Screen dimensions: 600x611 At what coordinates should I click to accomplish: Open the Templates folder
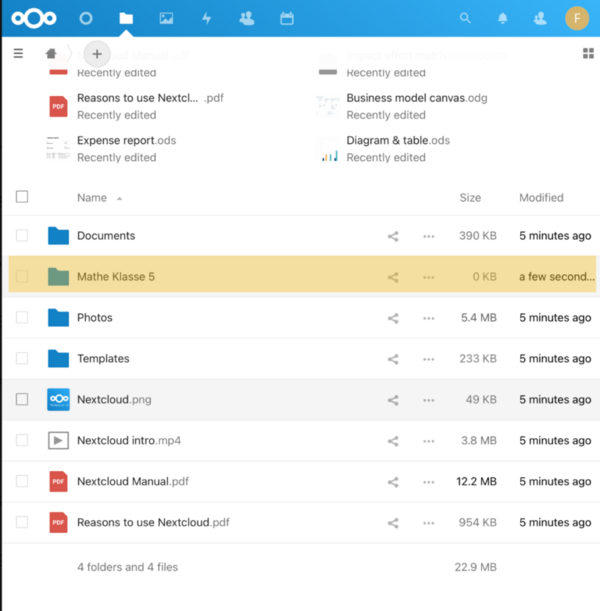[103, 358]
